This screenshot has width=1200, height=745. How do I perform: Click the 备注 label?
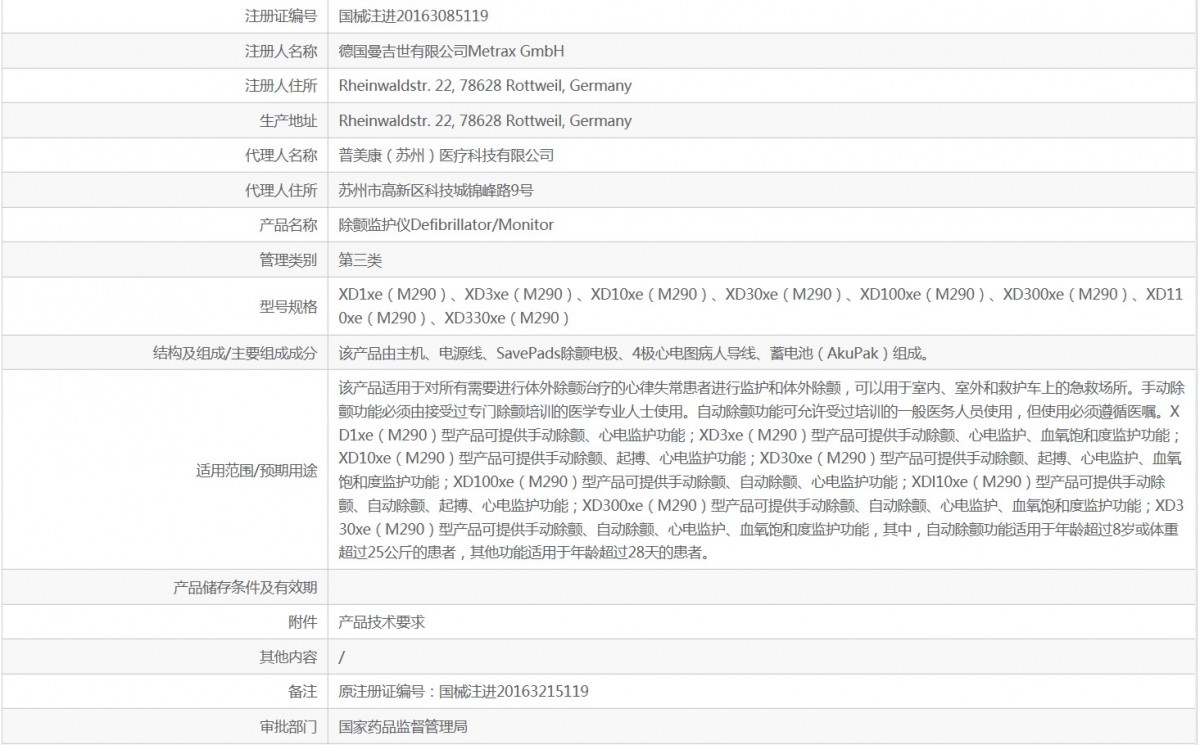click(x=303, y=691)
